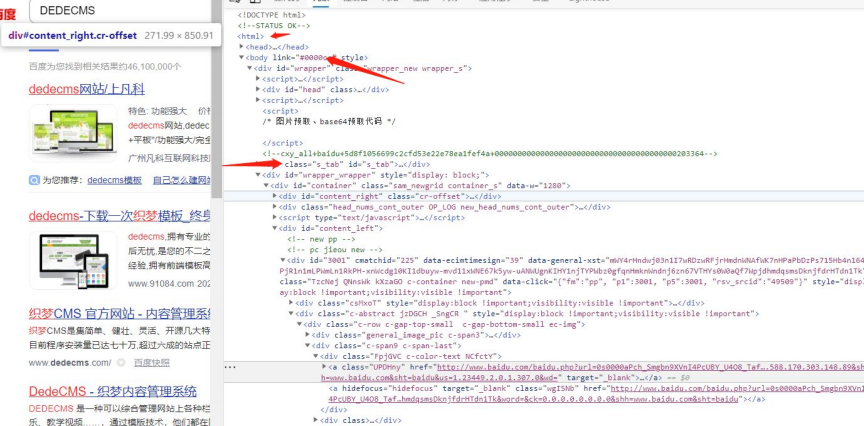Click the magnifier icon beside 为您推荐

pos(34,180)
